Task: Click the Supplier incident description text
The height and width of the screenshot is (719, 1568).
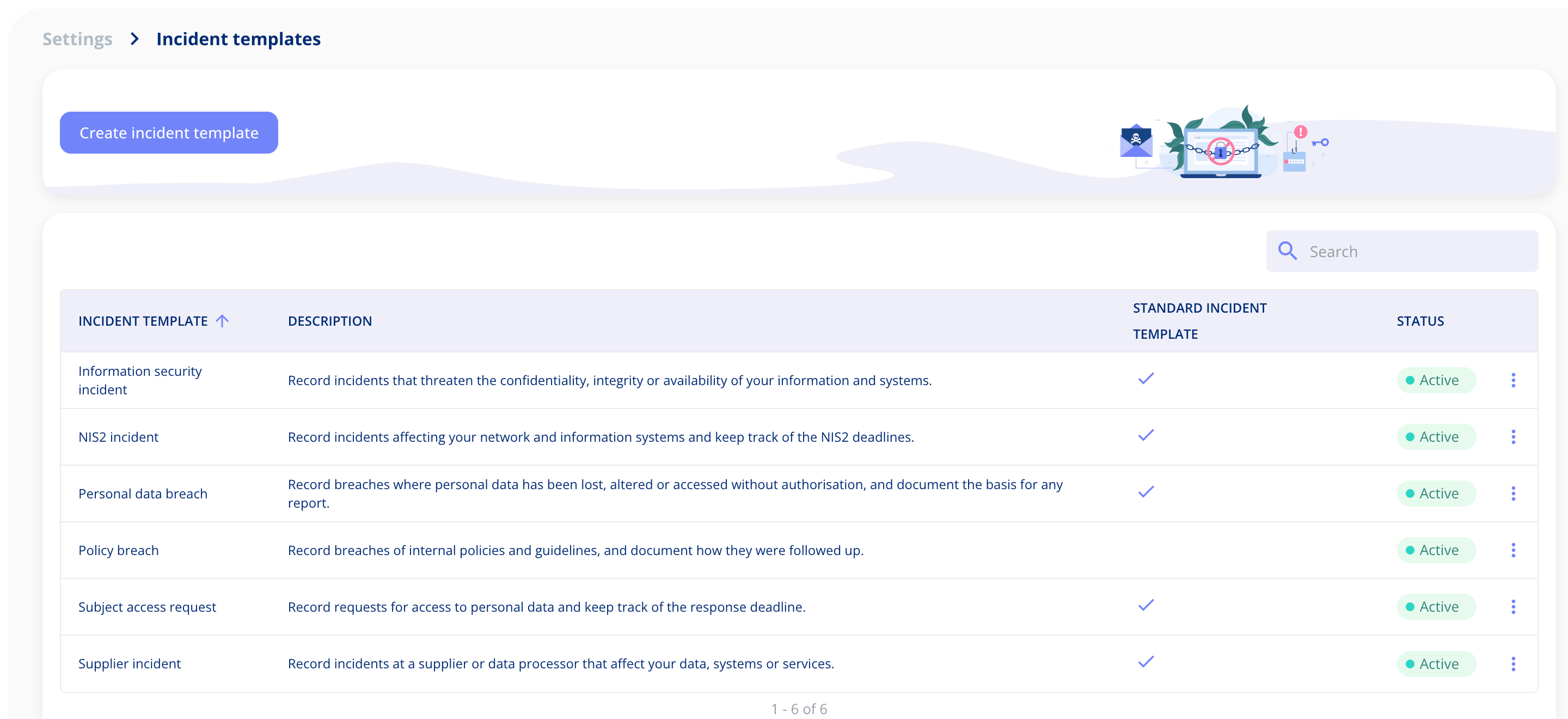Action: point(561,663)
